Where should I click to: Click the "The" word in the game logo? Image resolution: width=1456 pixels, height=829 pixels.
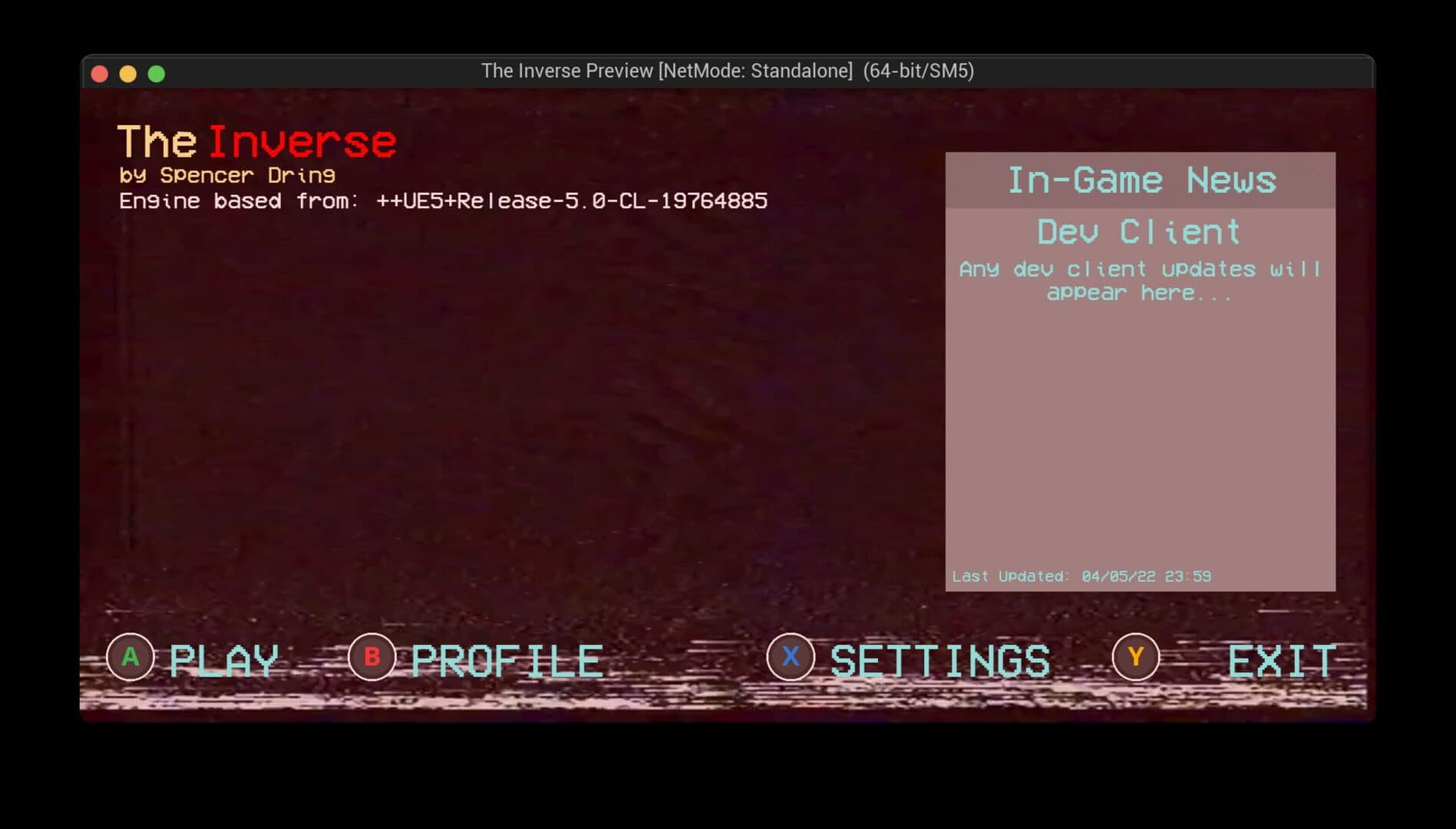pyautogui.click(x=157, y=143)
